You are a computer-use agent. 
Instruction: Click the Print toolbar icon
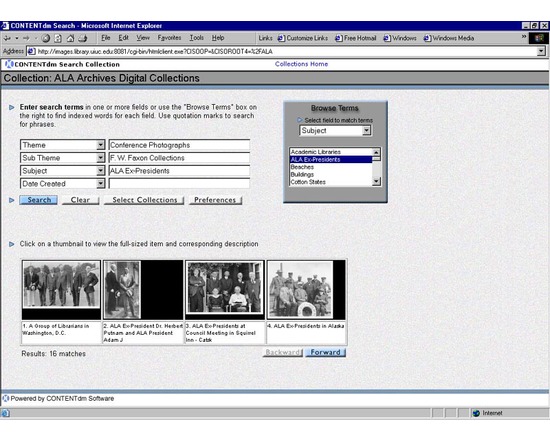click(x=83, y=38)
